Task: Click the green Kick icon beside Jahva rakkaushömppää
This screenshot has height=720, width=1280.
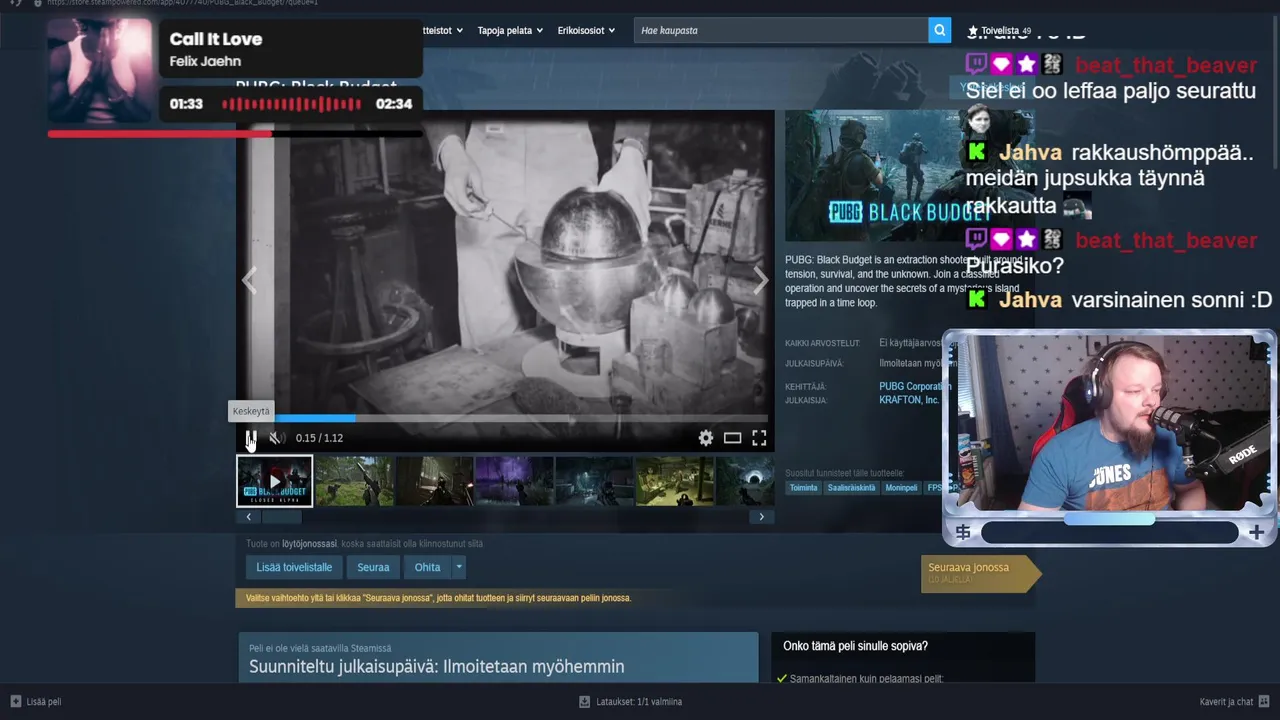Action: (x=978, y=153)
